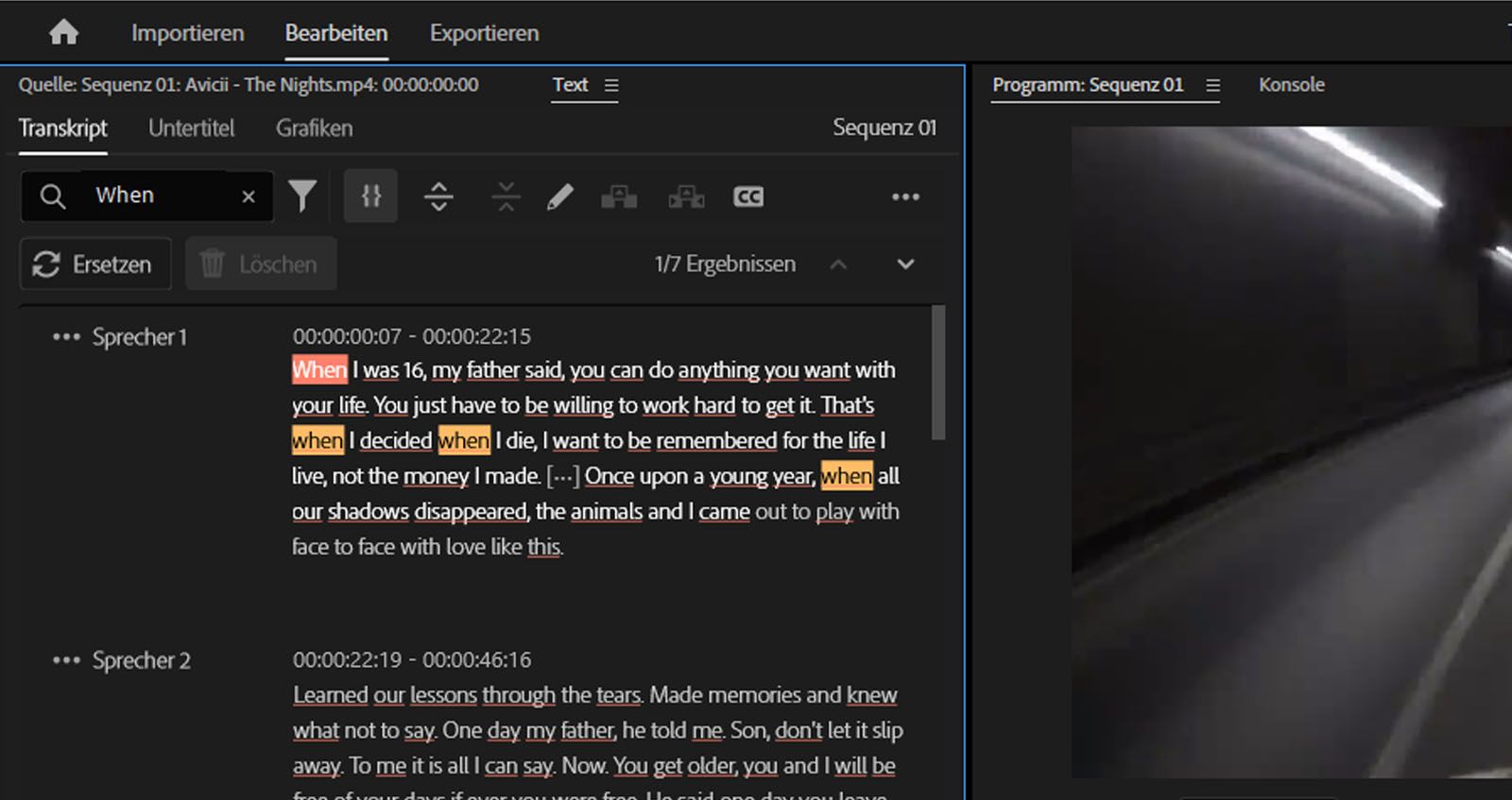1512x800 pixels.
Task: Click the Ersetzen button
Action: coord(95,264)
